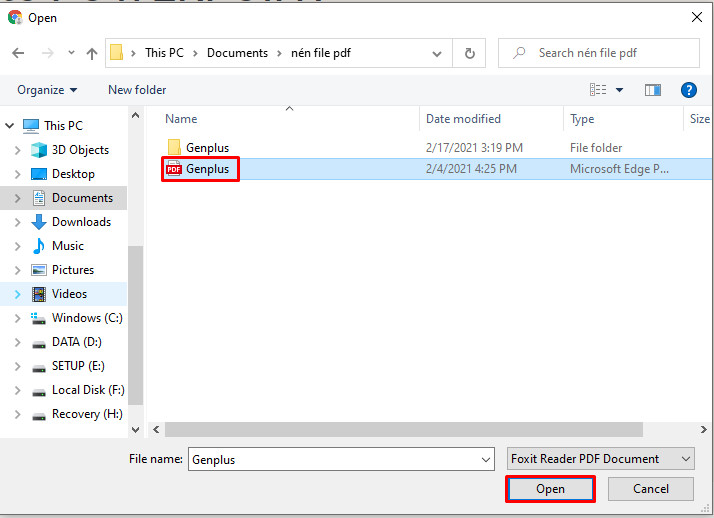Click horizontal scrollbar right arrow

click(704, 429)
